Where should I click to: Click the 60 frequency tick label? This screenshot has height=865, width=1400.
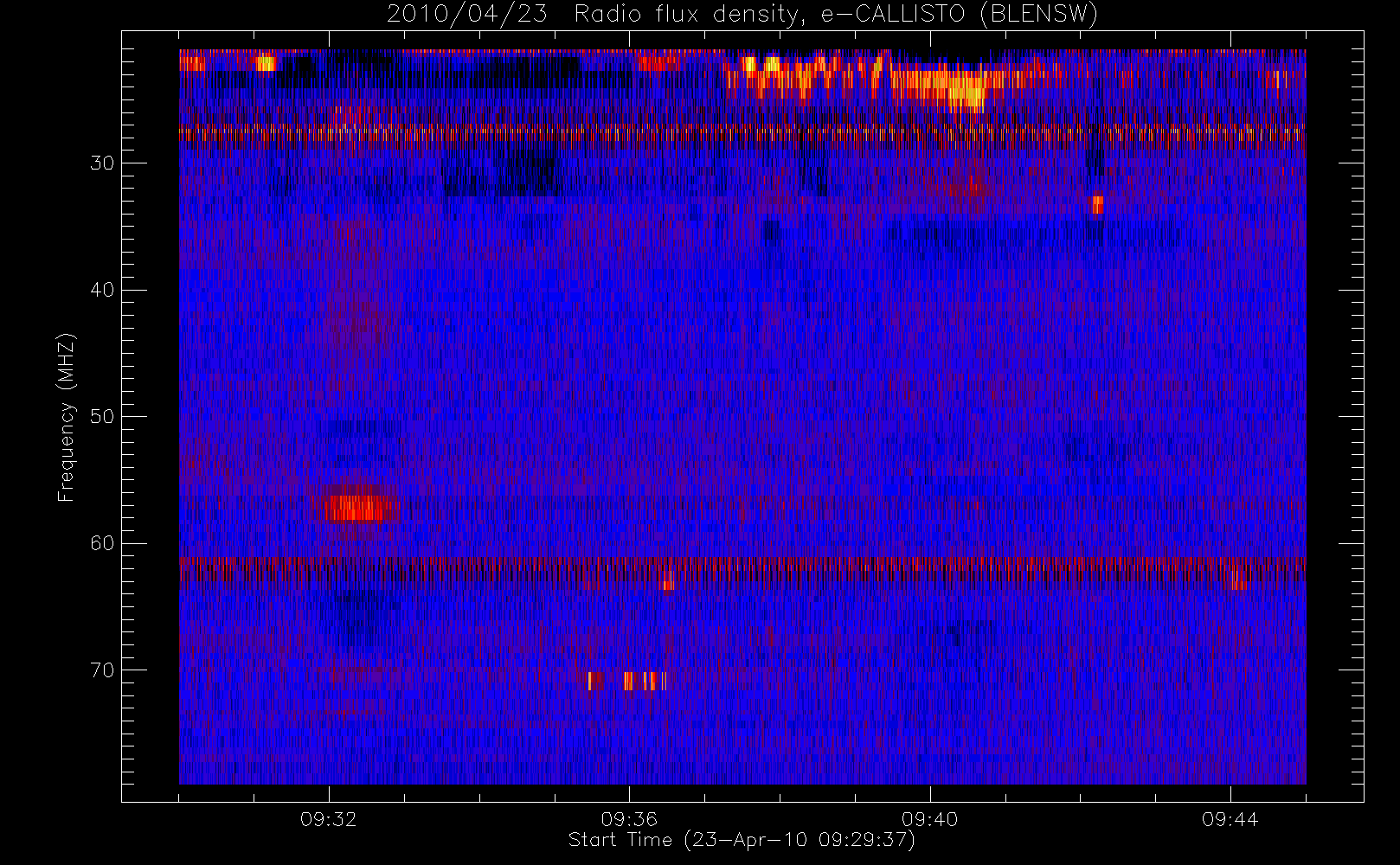point(102,543)
